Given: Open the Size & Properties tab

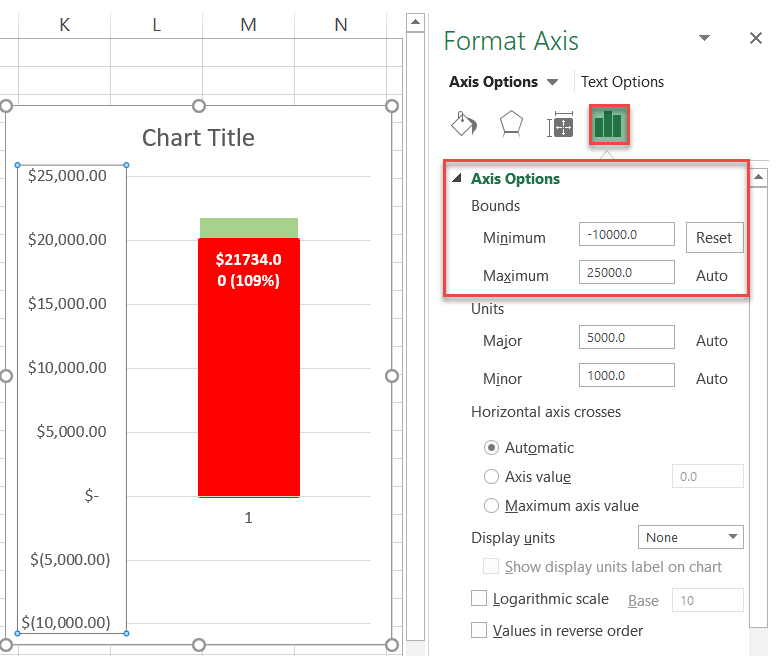Looking at the screenshot, I should tap(560, 126).
